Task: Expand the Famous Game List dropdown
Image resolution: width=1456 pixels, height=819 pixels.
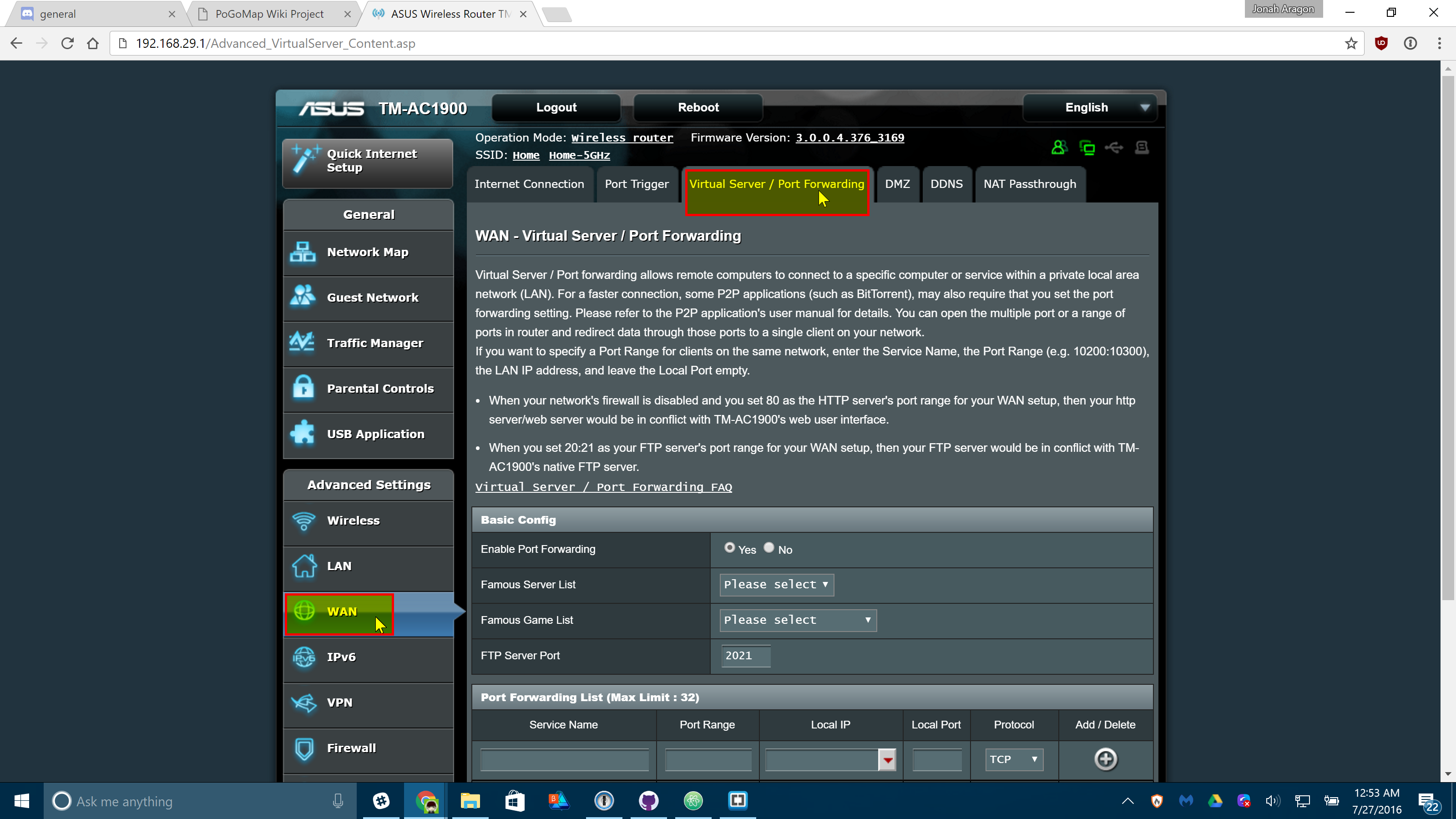Action: (x=798, y=620)
